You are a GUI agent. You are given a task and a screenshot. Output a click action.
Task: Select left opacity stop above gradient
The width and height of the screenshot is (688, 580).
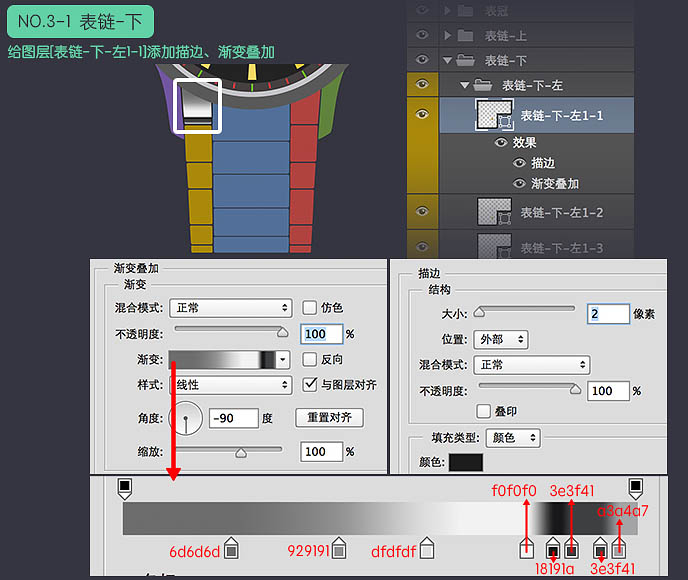[x=125, y=489]
